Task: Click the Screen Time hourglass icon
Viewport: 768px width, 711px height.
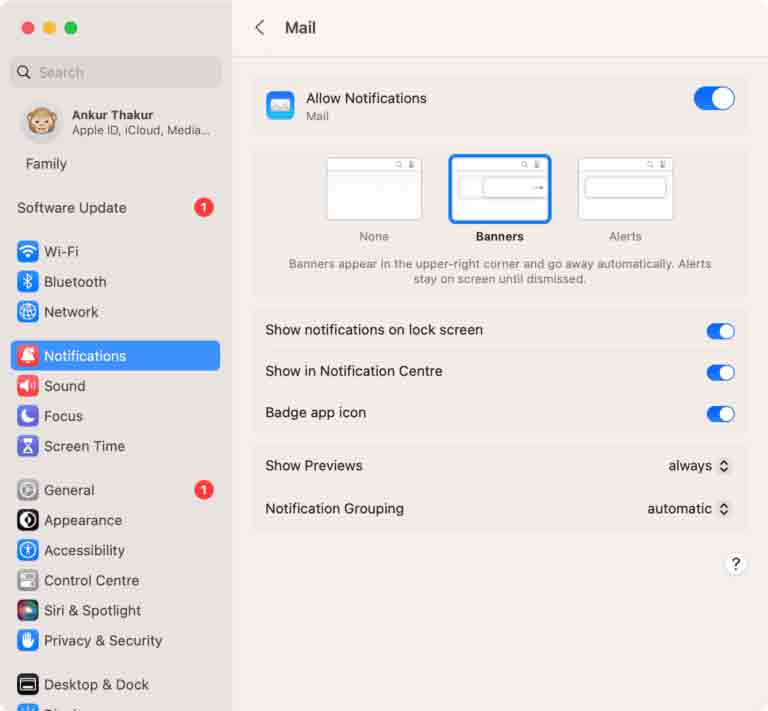Action: 28,446
